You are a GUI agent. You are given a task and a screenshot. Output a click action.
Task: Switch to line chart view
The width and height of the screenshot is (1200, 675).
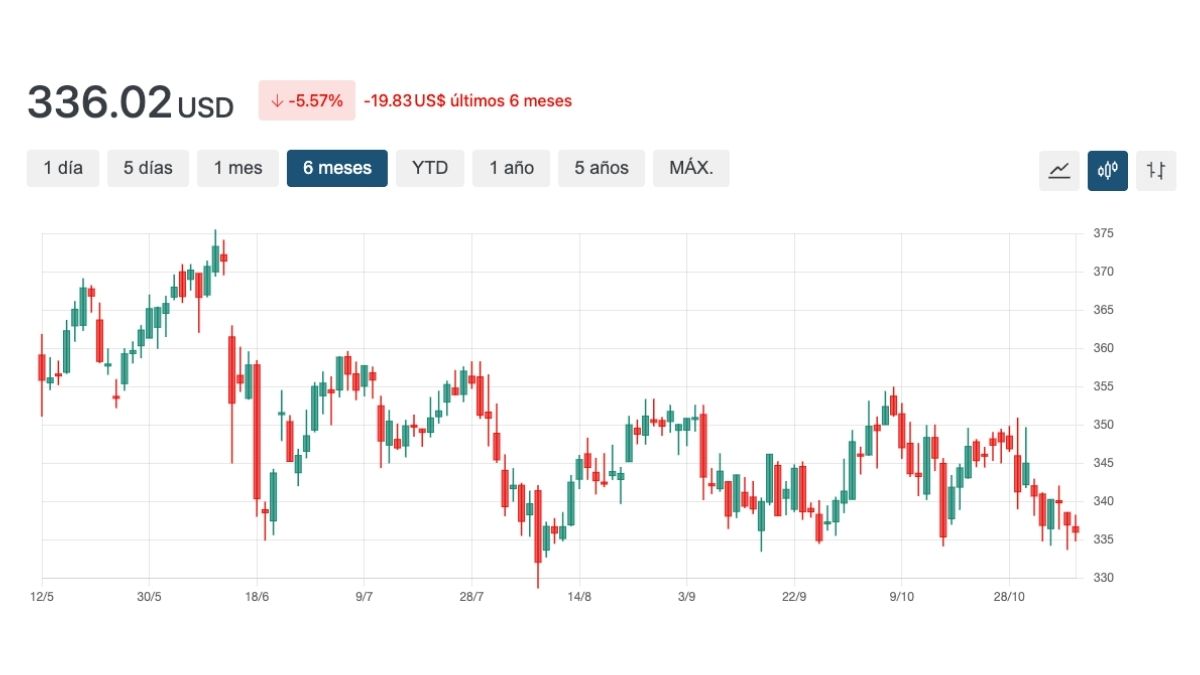[1059, 170]
